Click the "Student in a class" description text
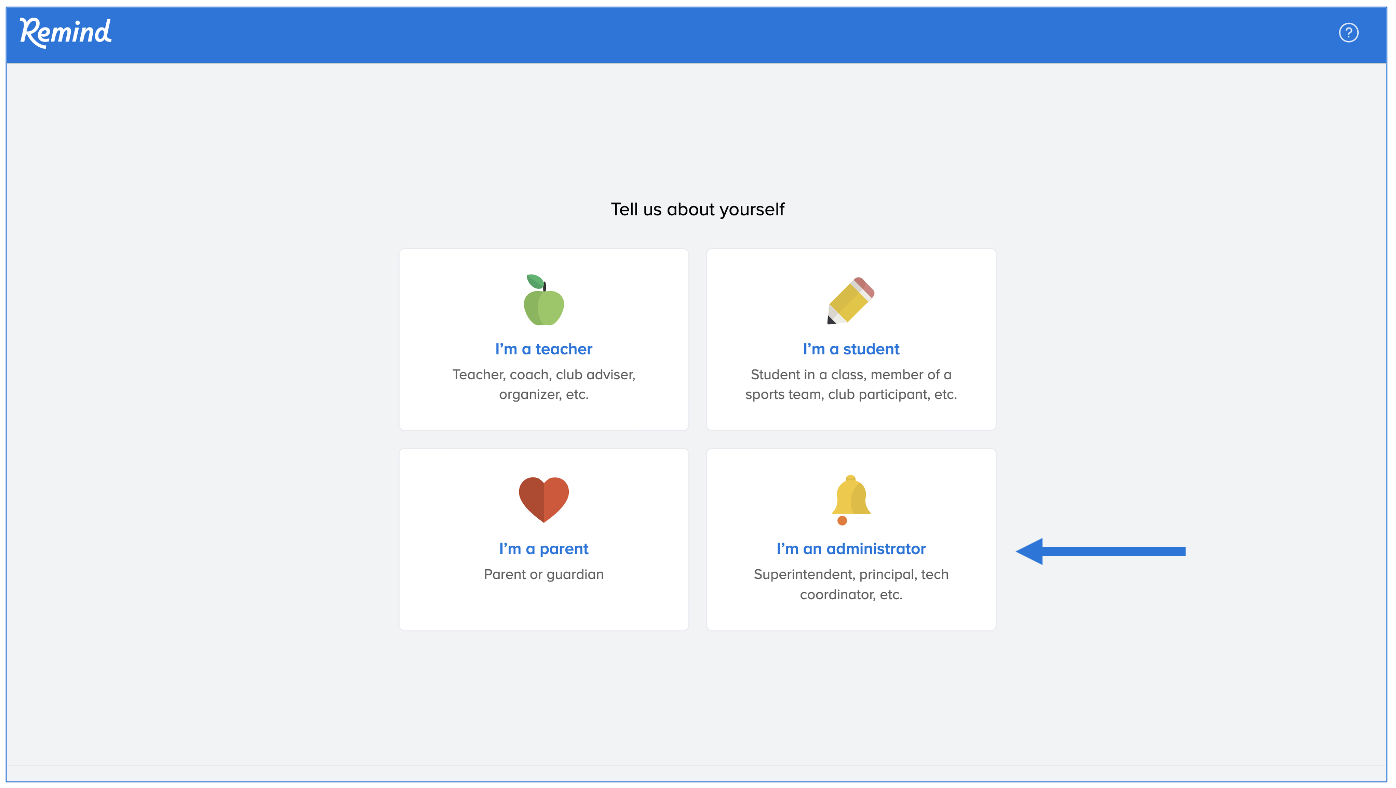The height and width of the screenshot is (788, 1396). click(x=851, y=375)
